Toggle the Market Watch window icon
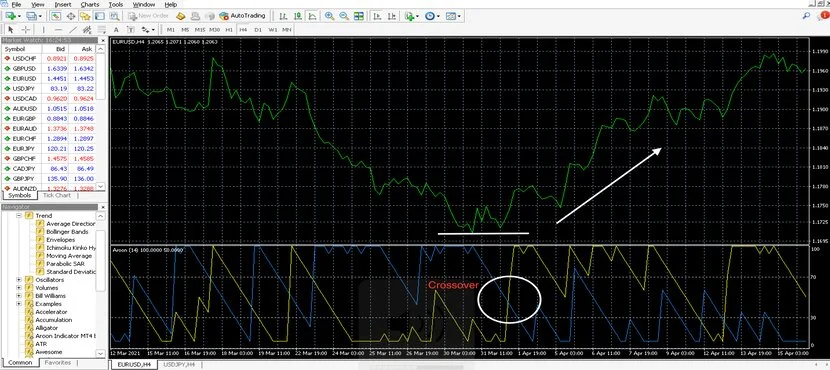 [56, 16]
